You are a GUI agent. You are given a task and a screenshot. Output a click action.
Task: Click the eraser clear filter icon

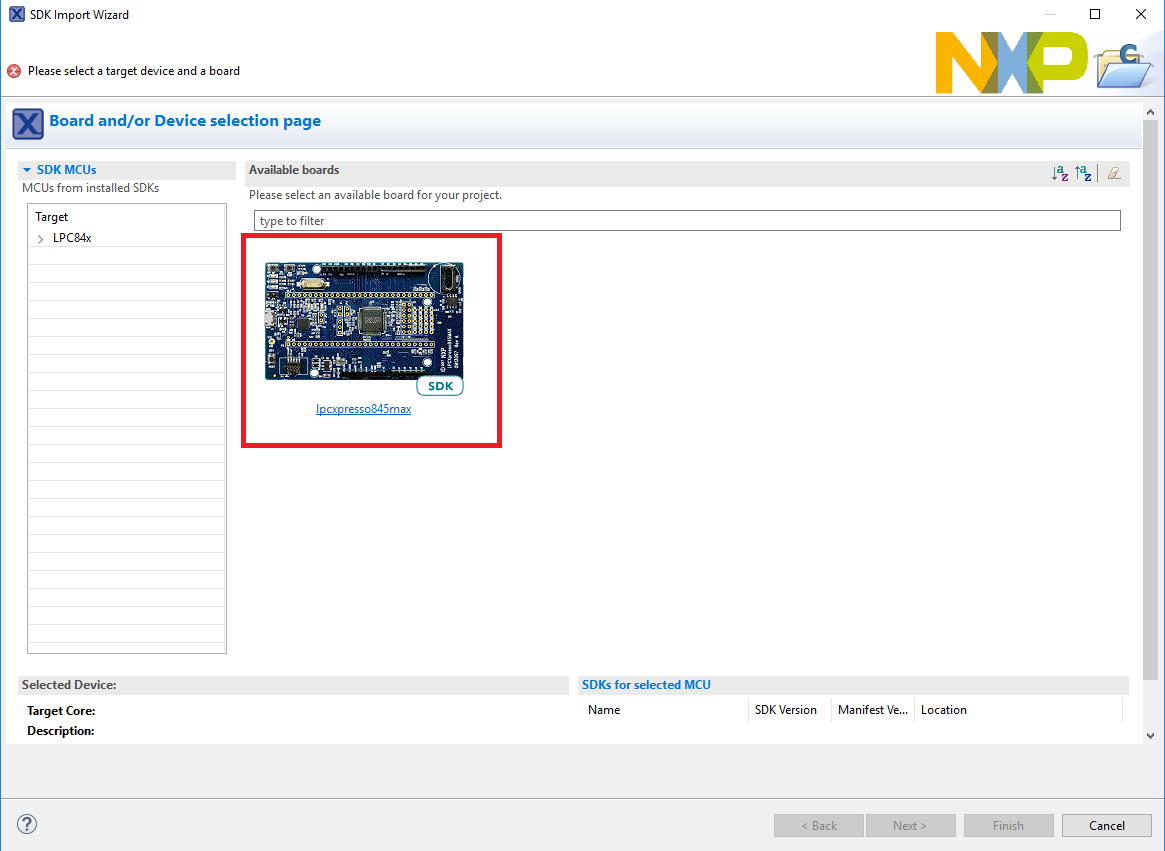coord(1114,173)
